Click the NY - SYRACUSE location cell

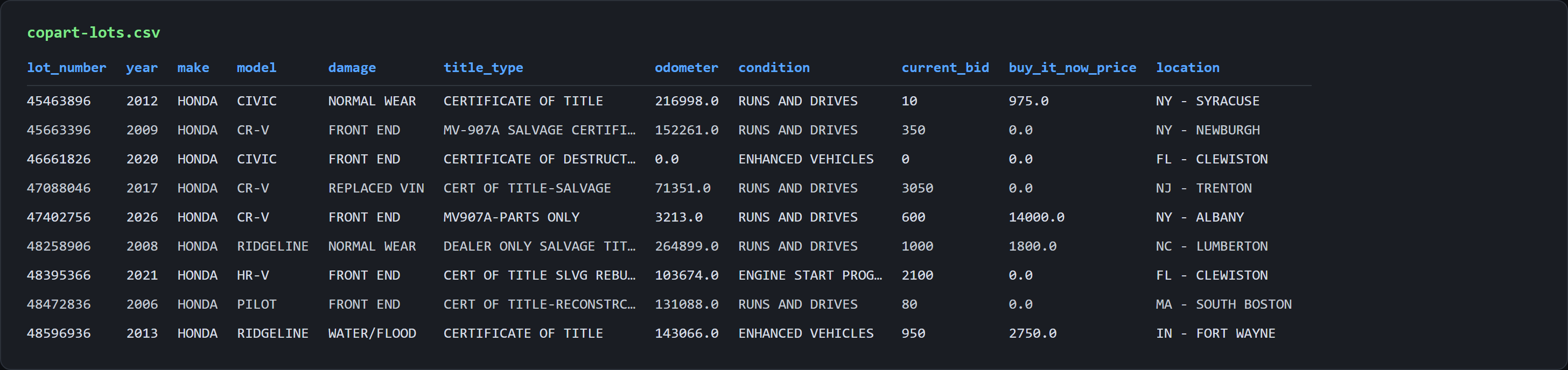click(1208, 101)
